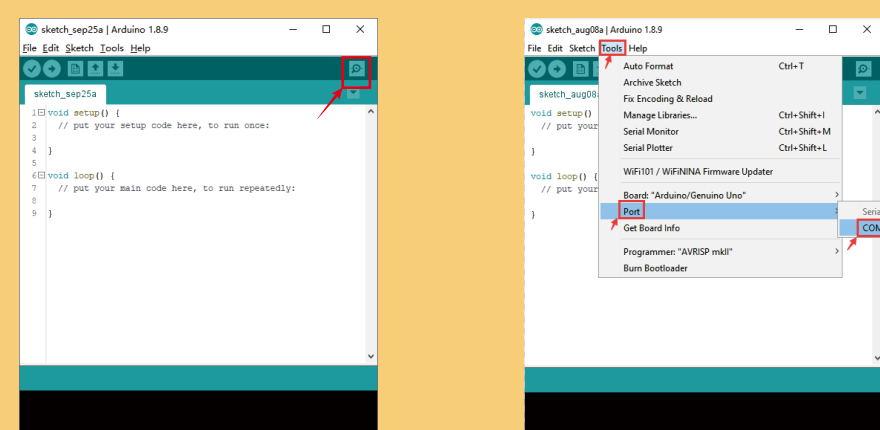Select the sketch_aug08a tab

click(565, 94)
